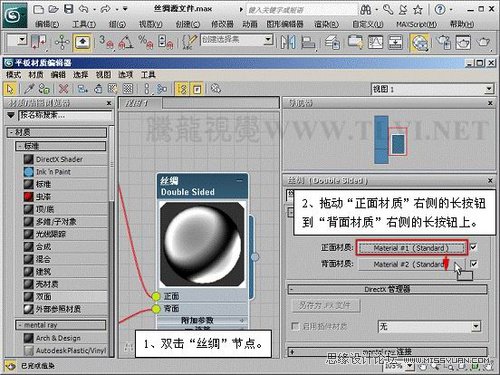The image size is (500, 375).
Task: Click the red X Delete Selected icon
Action: point(63,89)
